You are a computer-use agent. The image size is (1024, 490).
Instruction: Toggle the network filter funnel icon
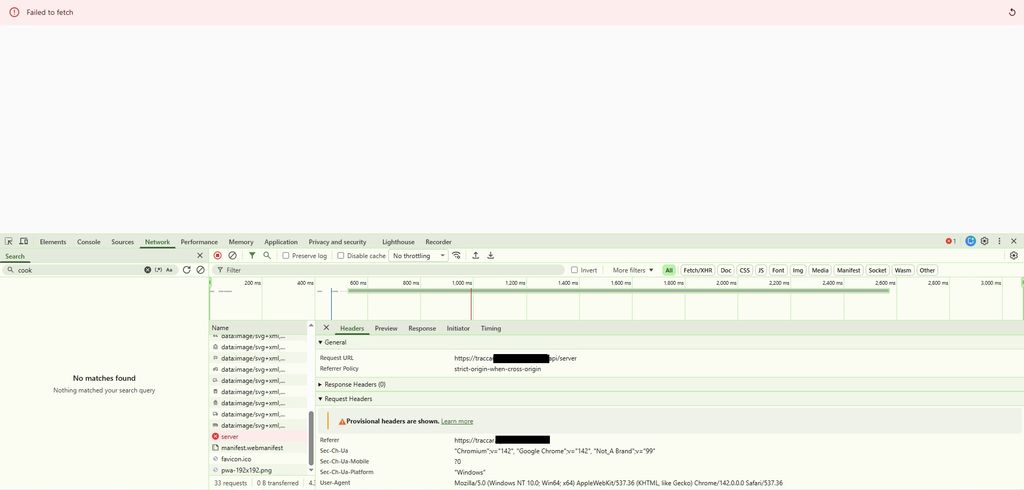252,255
